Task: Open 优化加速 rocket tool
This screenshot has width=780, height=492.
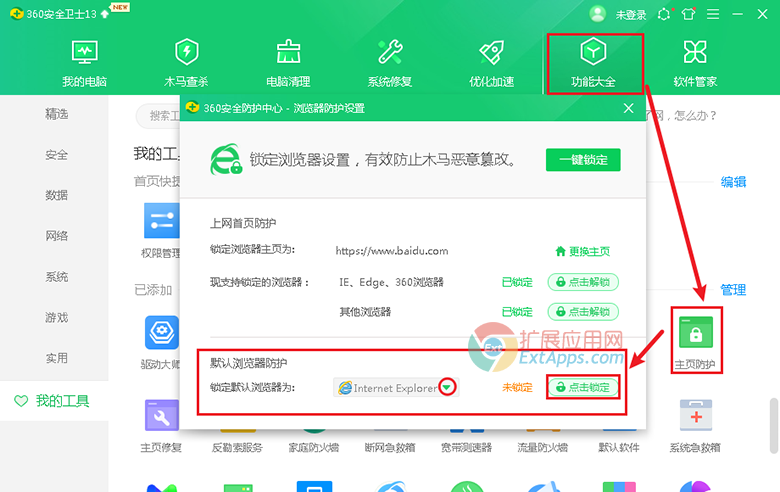Action: click(491, 64)
